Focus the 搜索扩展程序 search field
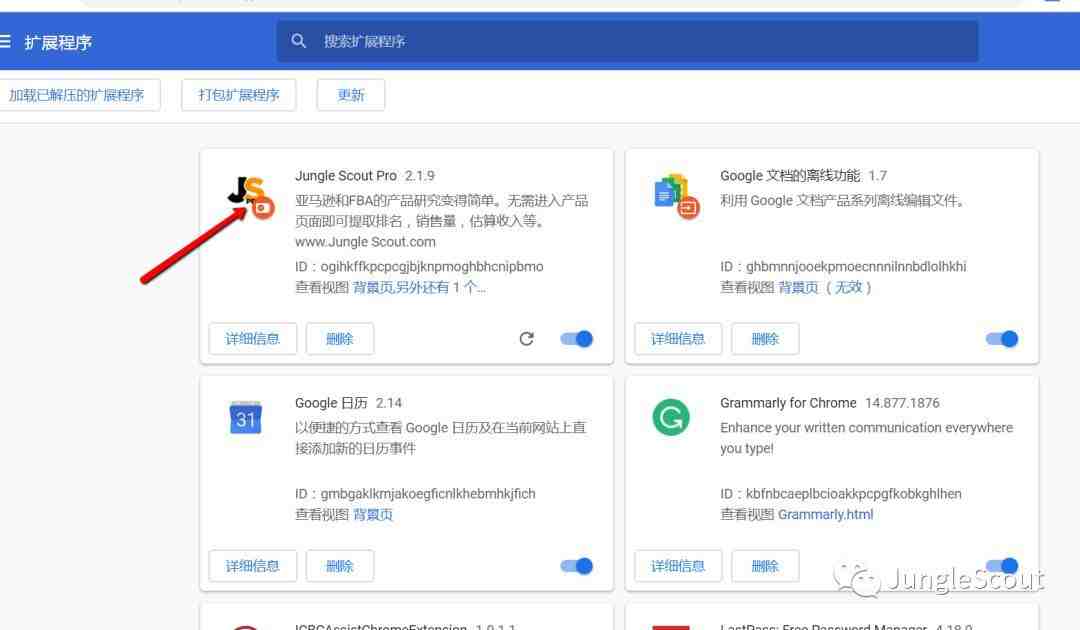Screen dimensions: 1080x630 click(x=627, y=41)
